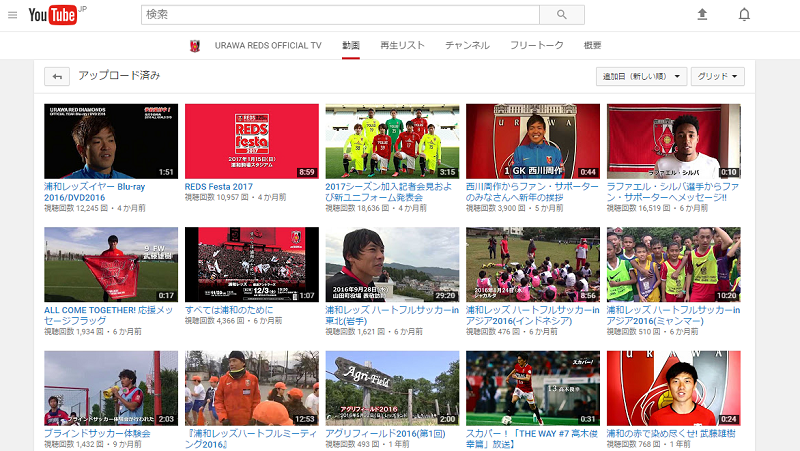Select the フリートーク tab
Image resolution: width=800 pixels, height=451 pixels.
(x=536, y=45)
